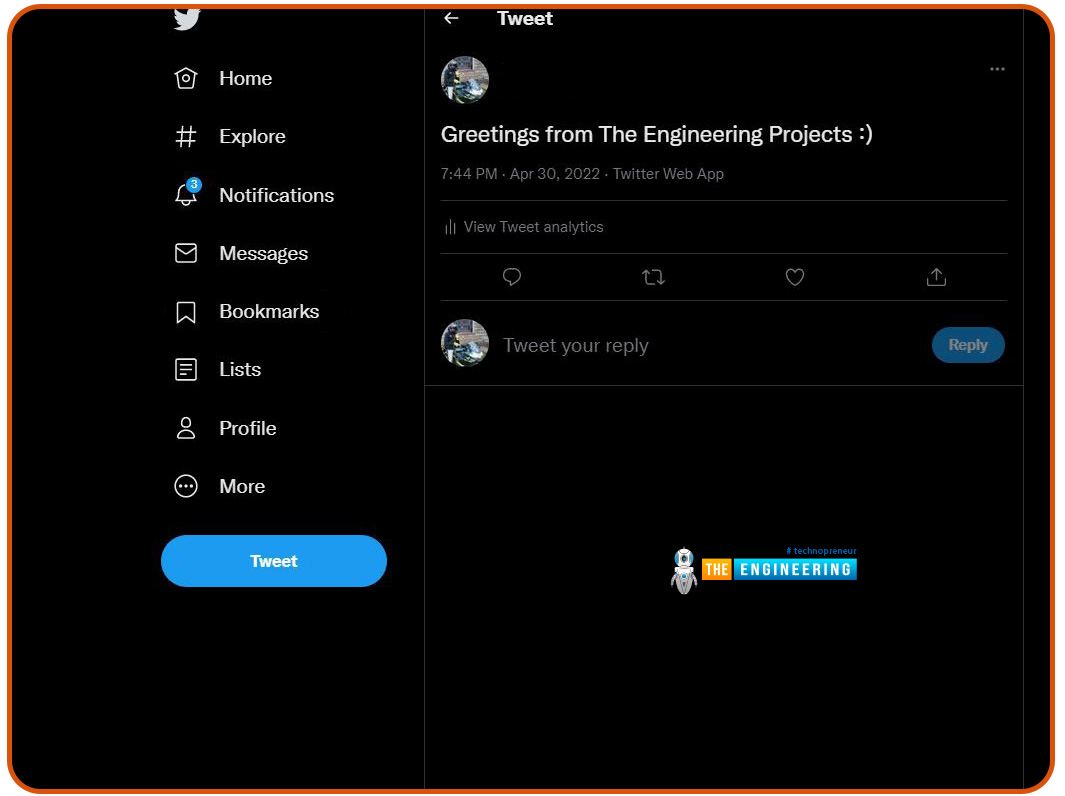Click the Reply button
This screenshot has height=796, width=1065.
pos(967,345)
